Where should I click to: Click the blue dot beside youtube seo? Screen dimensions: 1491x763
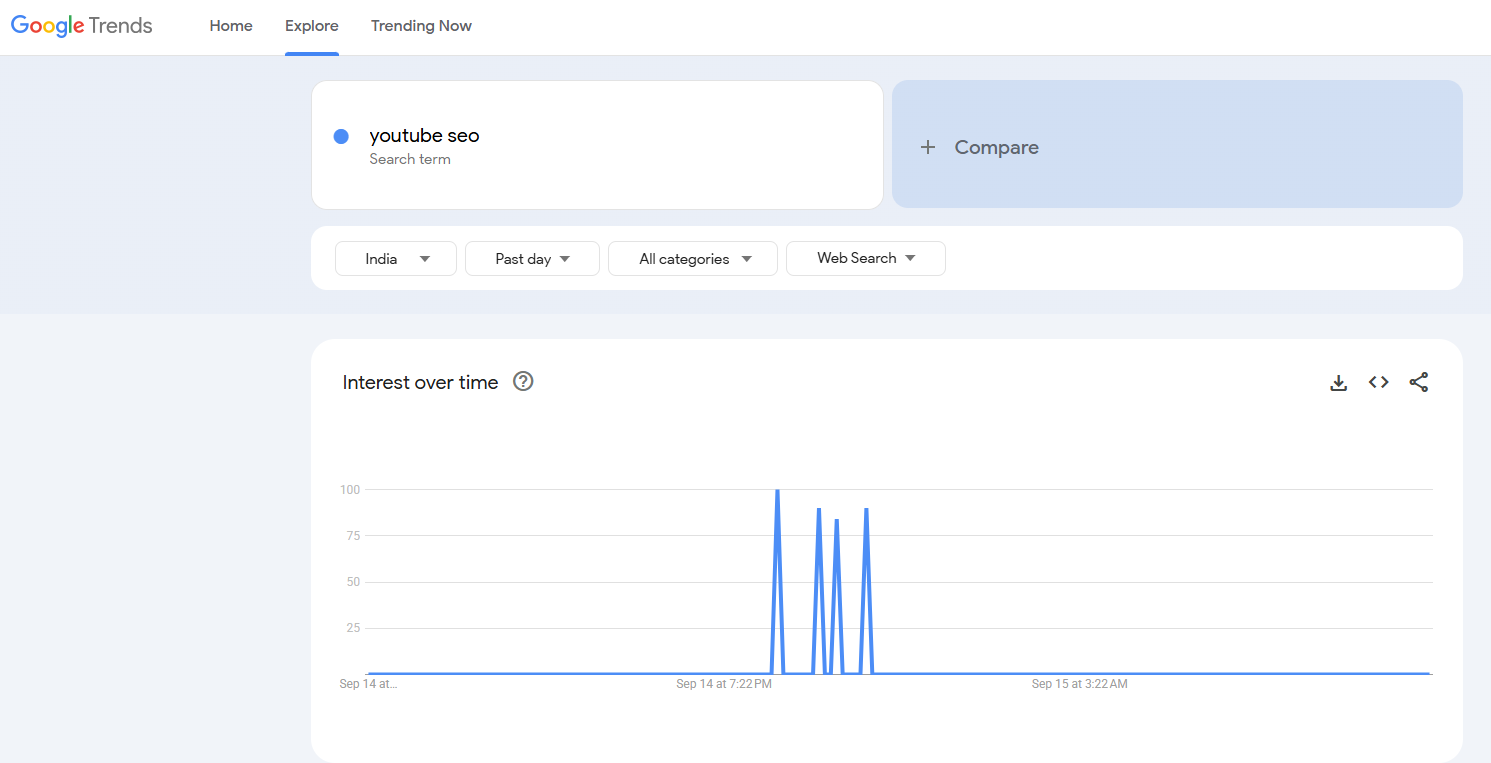coord(341,136)
